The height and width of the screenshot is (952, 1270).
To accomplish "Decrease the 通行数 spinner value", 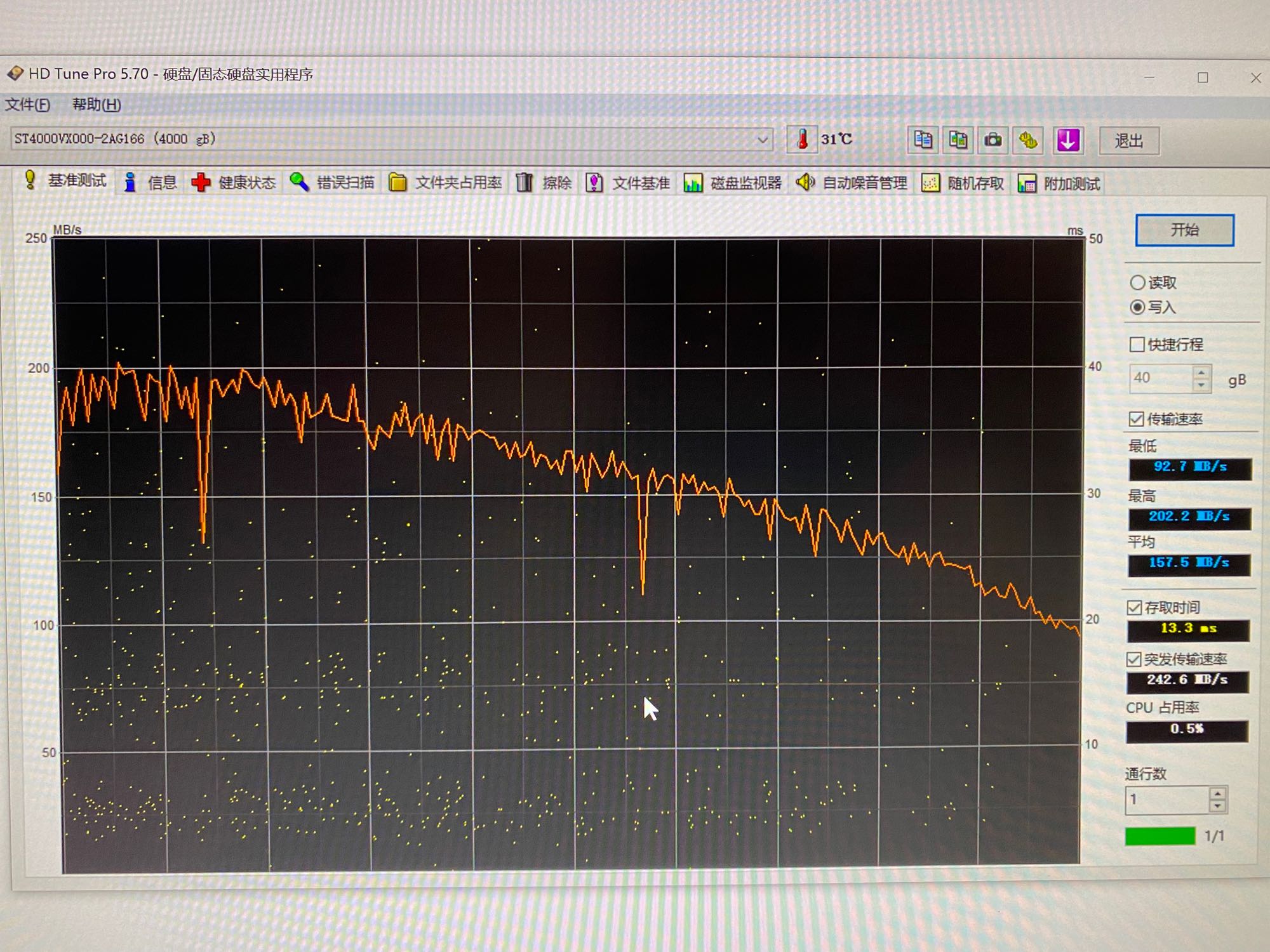I will [x=1217, y=807].
